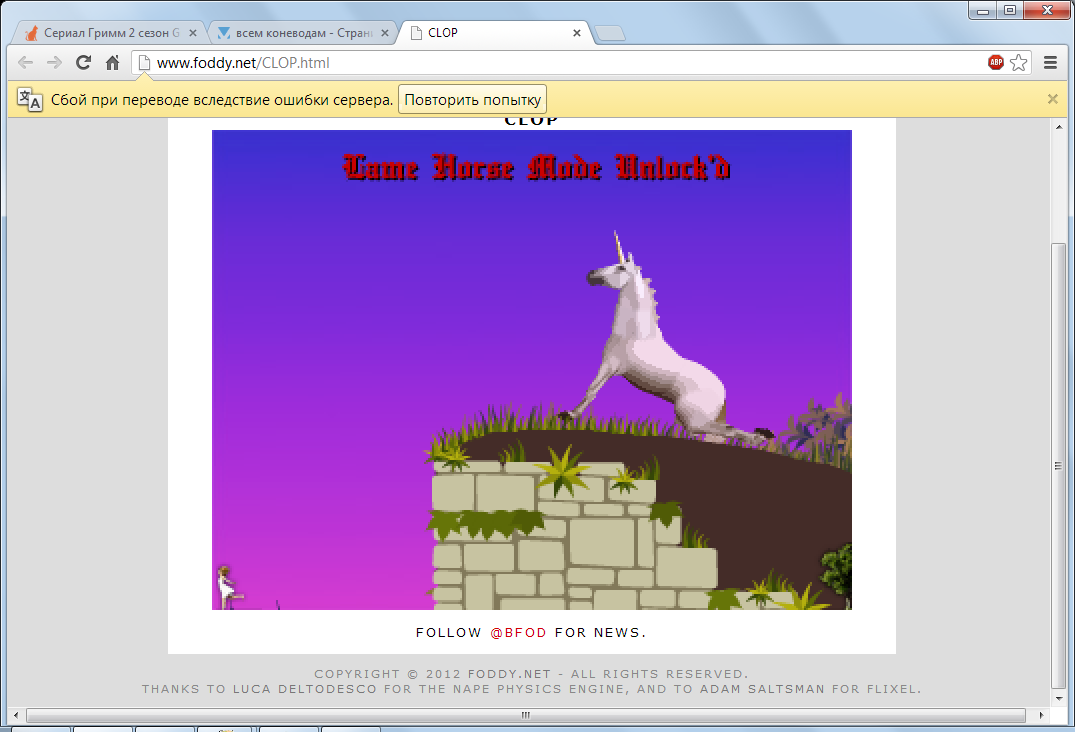This screenshot has width=1087, height=732.
Task: Open a new tab
Action: [x=610, y=33]
